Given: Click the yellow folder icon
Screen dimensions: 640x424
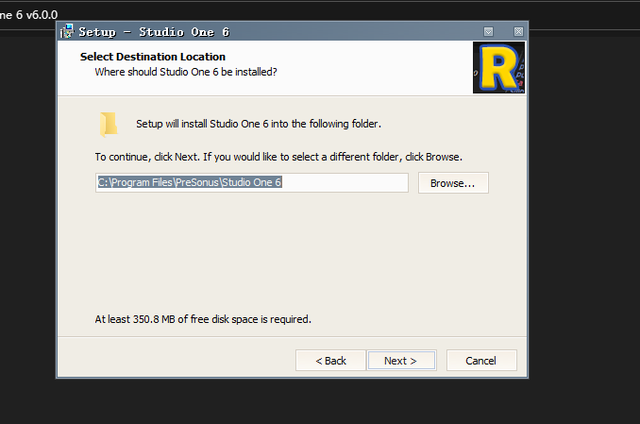Looking at the screenshot, I should point(109,124).
